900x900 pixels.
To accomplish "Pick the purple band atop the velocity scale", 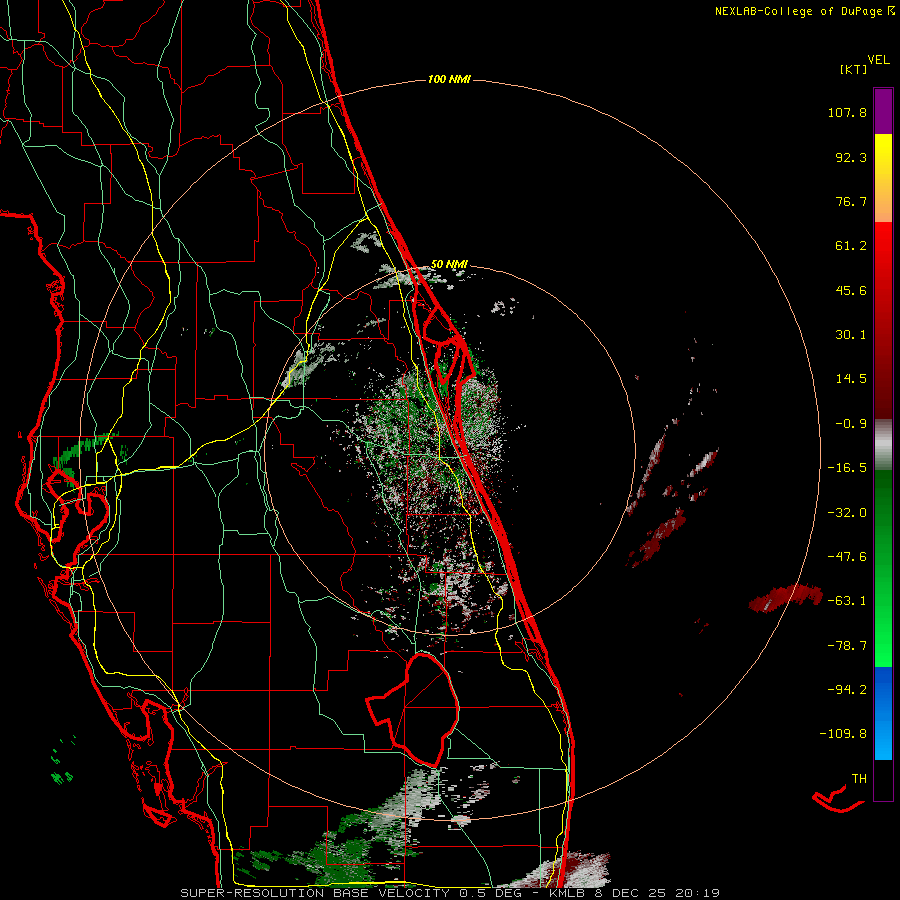I will coord(883,111).
